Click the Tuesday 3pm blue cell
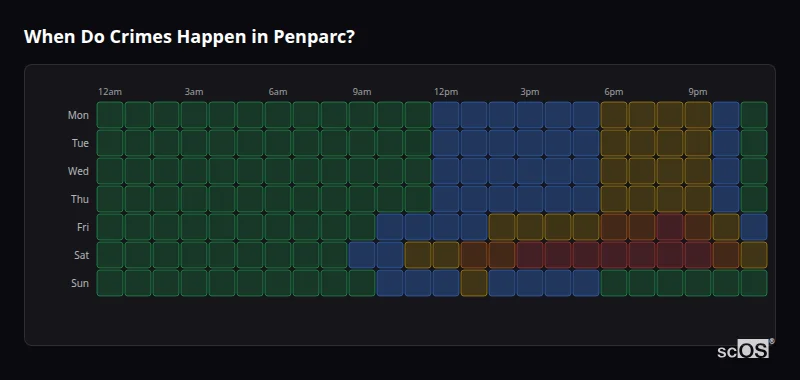Screen dimensions: 800x380 click(530, 143)
